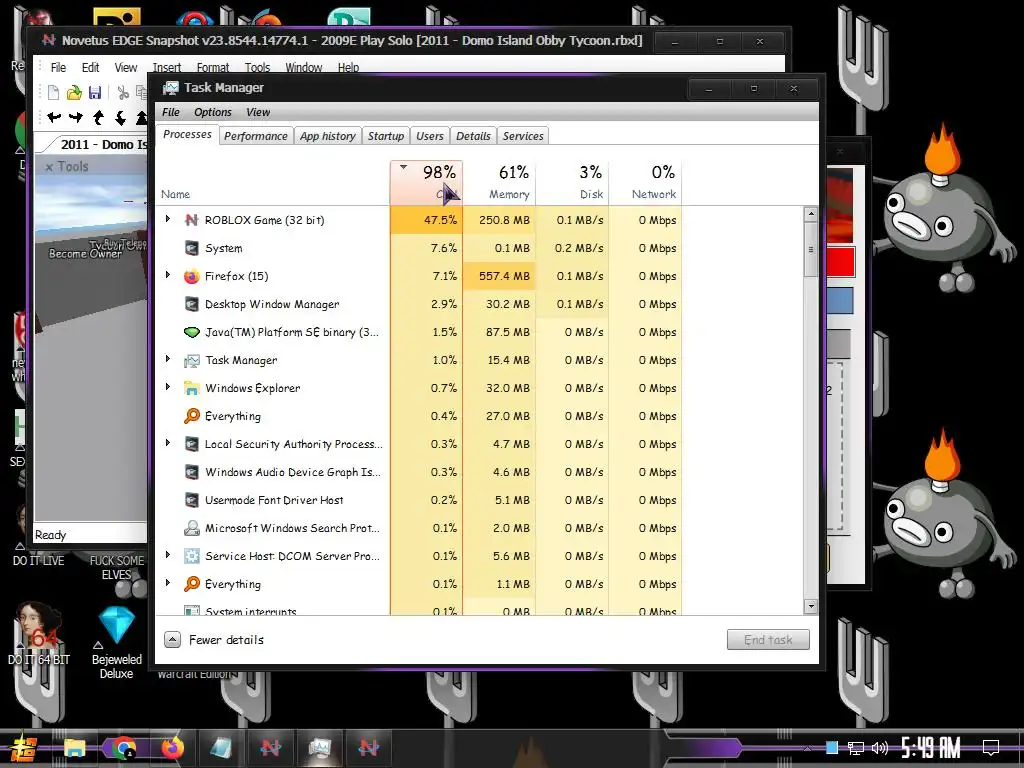Switch to the Users tab
The image size is (1024, 768).
[x=430, y=136]
